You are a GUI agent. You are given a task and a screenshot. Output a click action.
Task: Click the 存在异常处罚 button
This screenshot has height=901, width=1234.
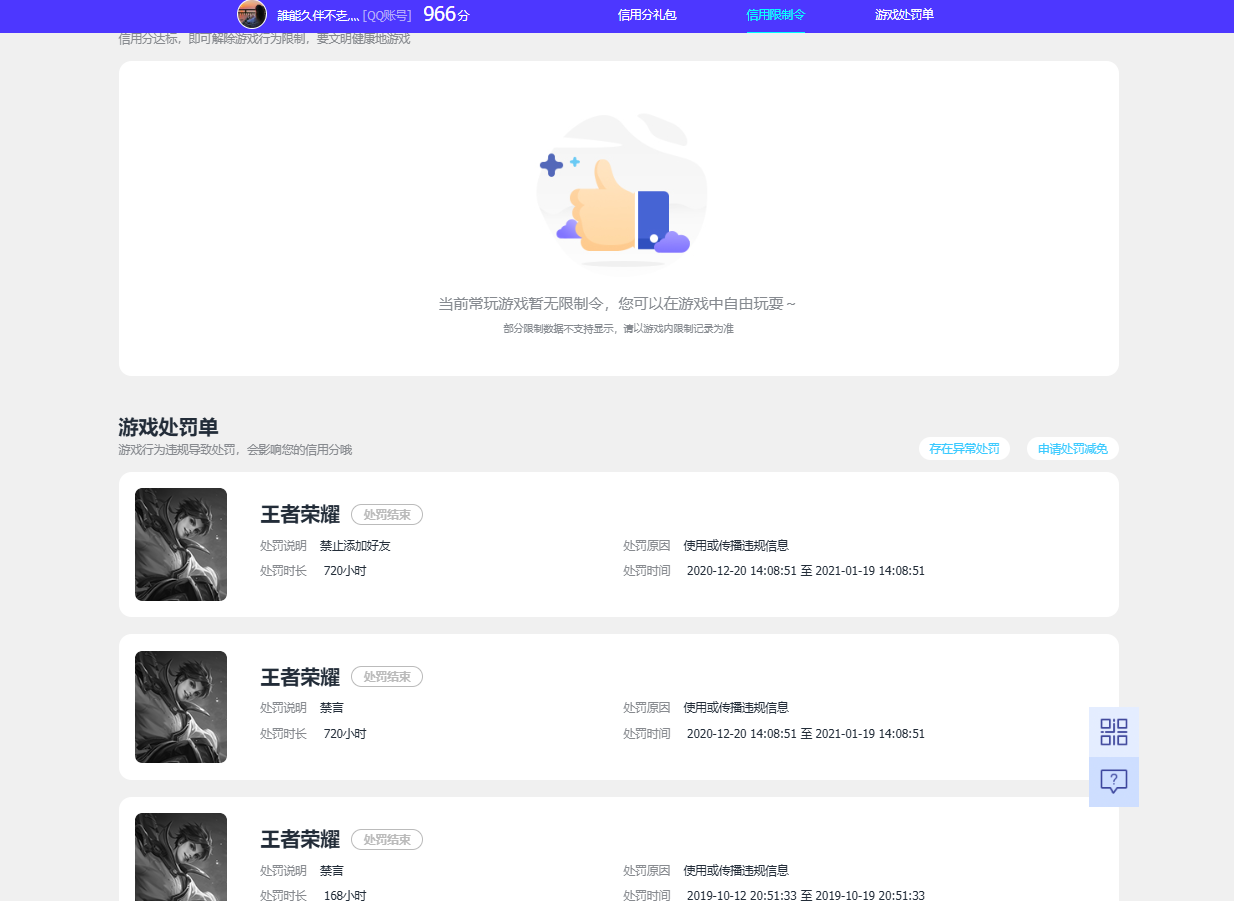[x=964, y=448]
